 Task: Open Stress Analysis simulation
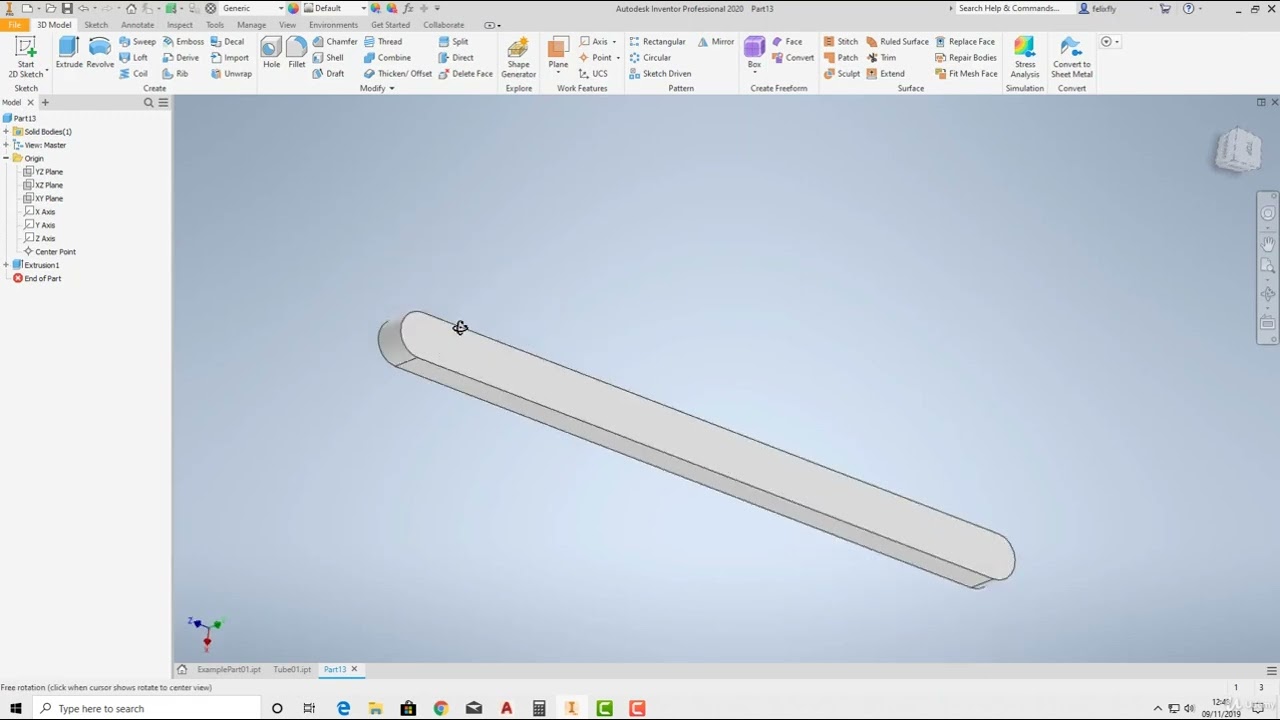1025,58
